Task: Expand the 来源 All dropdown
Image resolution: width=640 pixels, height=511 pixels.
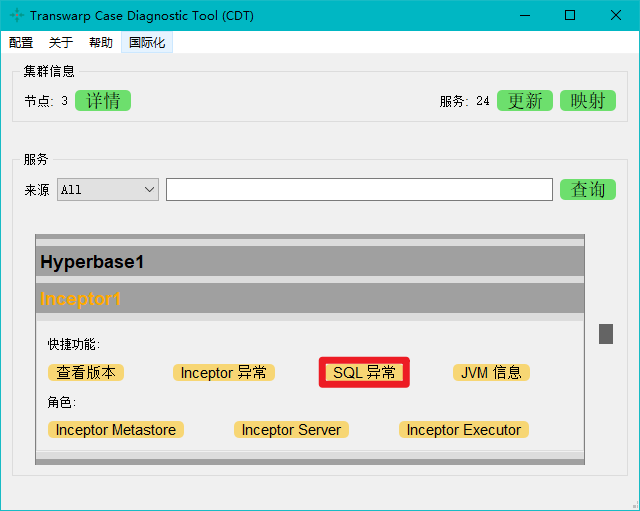Action: (x=108, y=189)
